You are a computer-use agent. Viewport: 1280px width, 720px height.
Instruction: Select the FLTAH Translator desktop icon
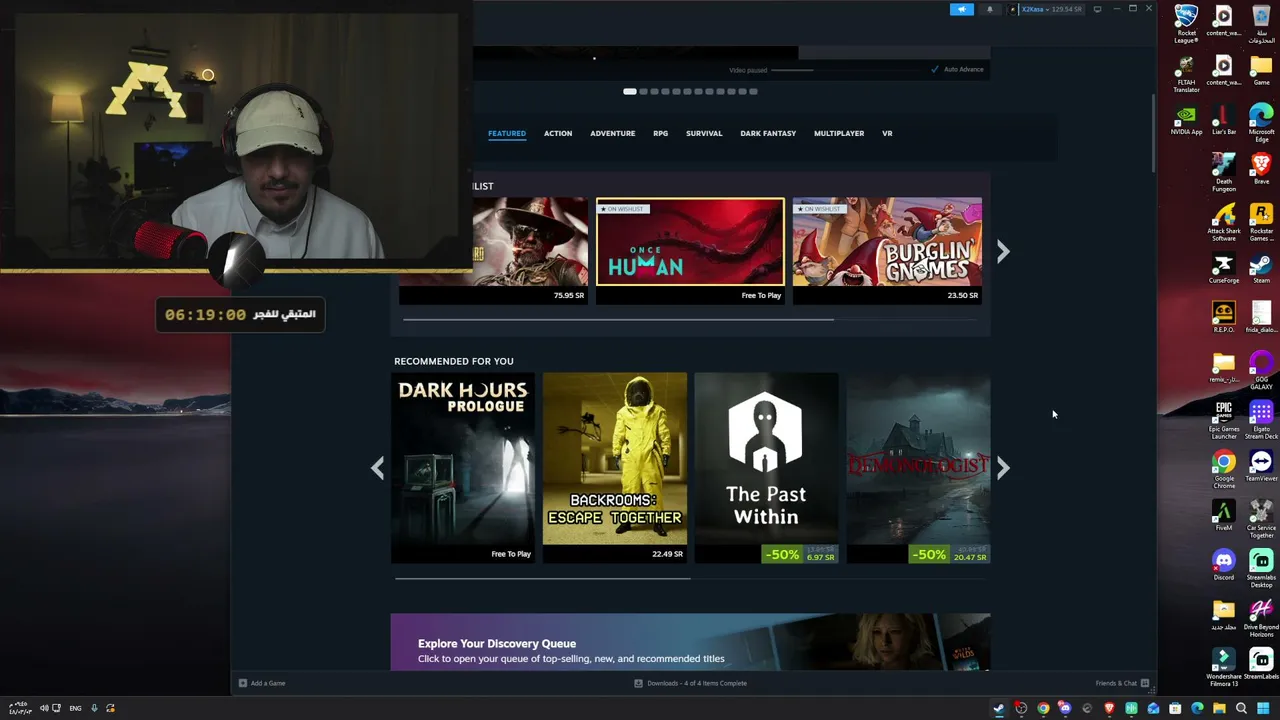tap(1186, 74)
